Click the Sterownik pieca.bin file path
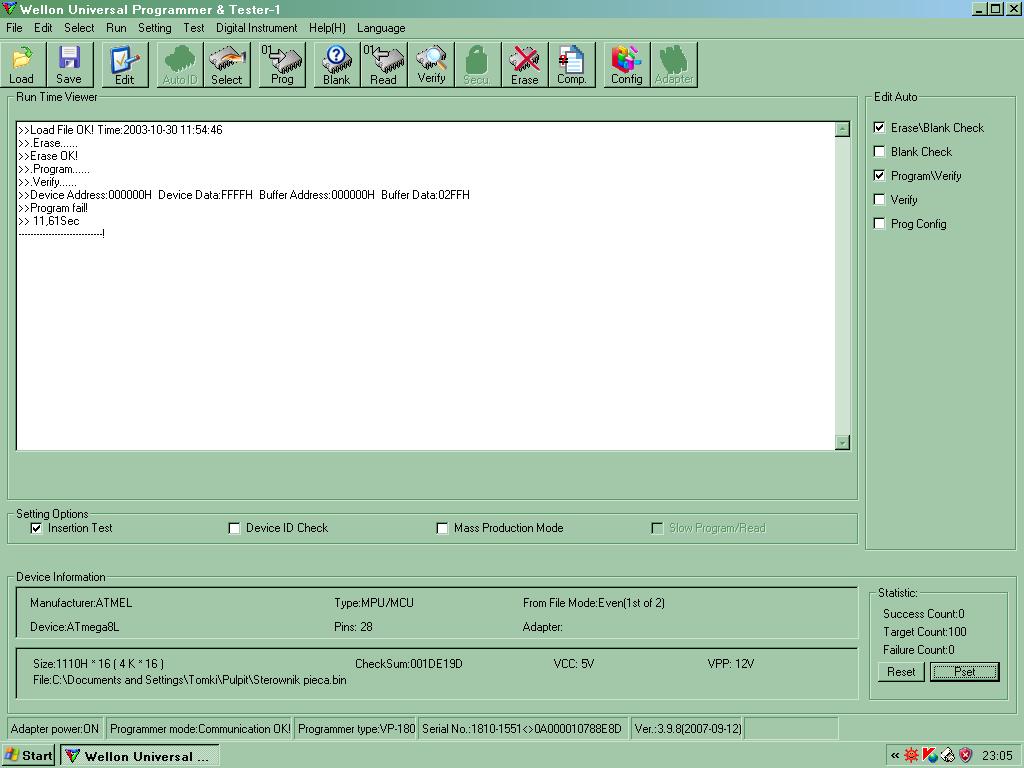Image resolution: width=1024 pixels, height=768 pixels. (x=190, y=680)
